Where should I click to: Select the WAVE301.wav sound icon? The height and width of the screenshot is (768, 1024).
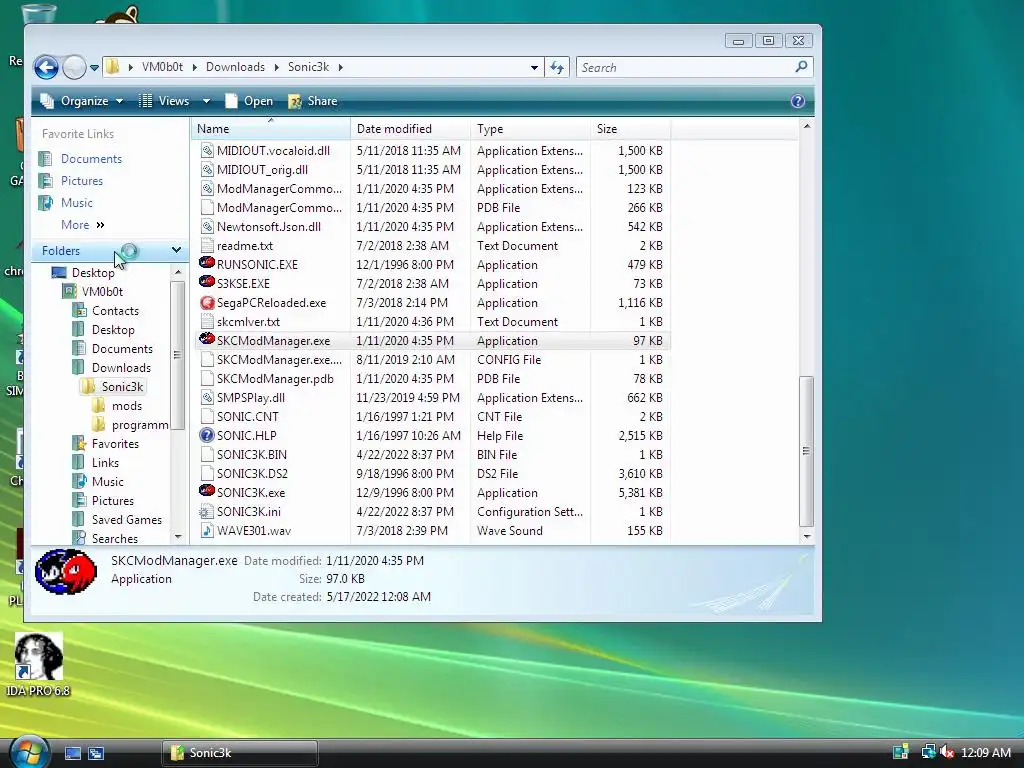click(x=207, y=530)
